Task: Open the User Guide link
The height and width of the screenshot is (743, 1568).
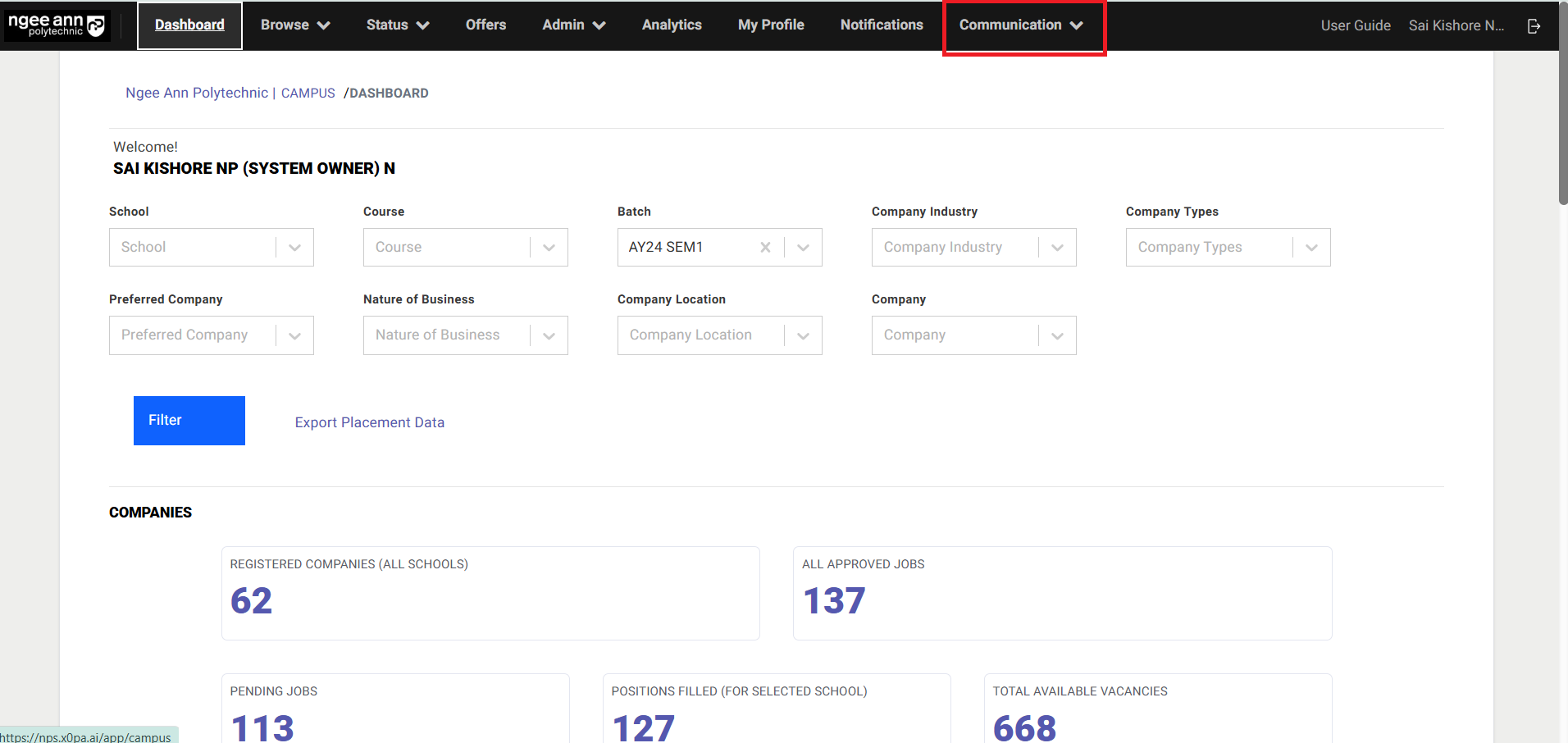Action: point(1356,25)
